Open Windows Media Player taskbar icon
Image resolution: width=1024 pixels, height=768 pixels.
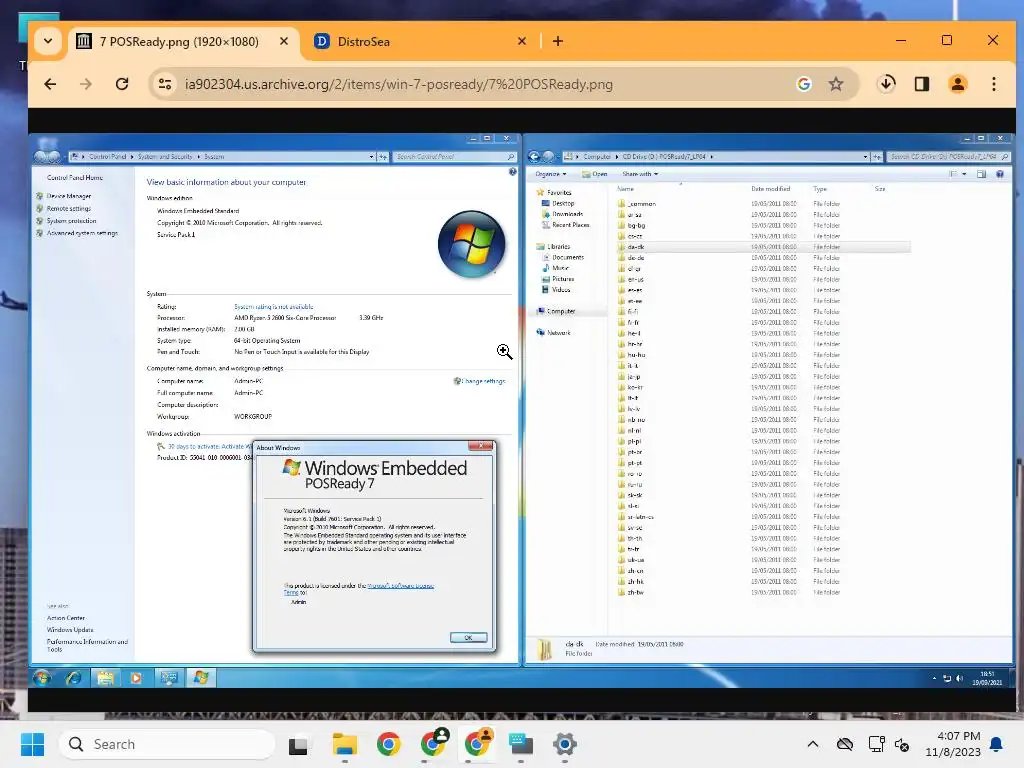point(136,678)
